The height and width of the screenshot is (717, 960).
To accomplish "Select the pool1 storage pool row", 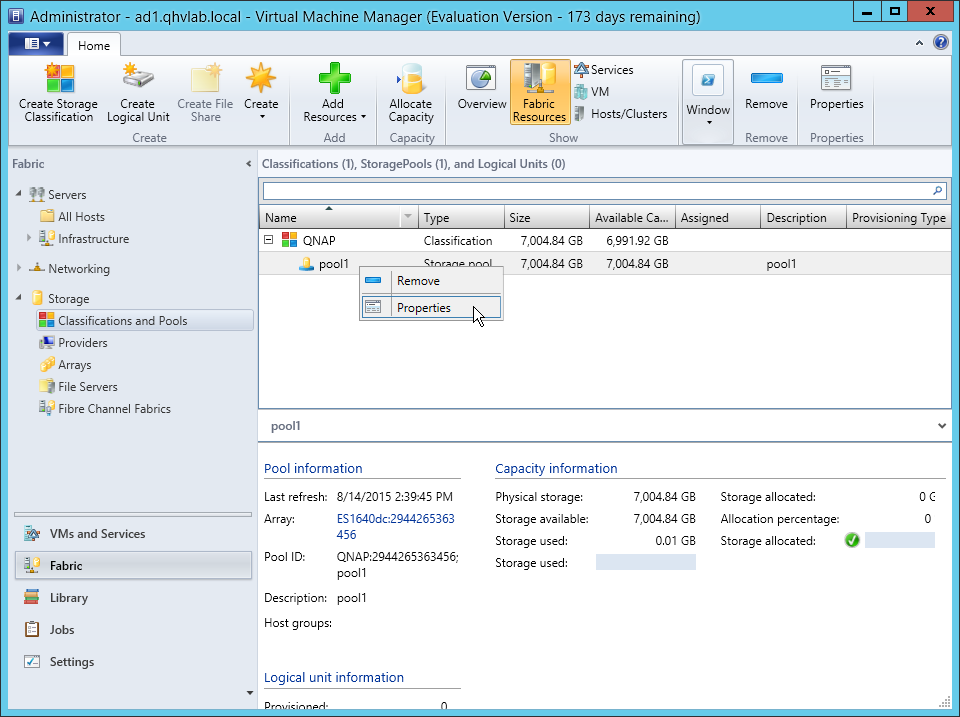I will [x=605, y=264].
